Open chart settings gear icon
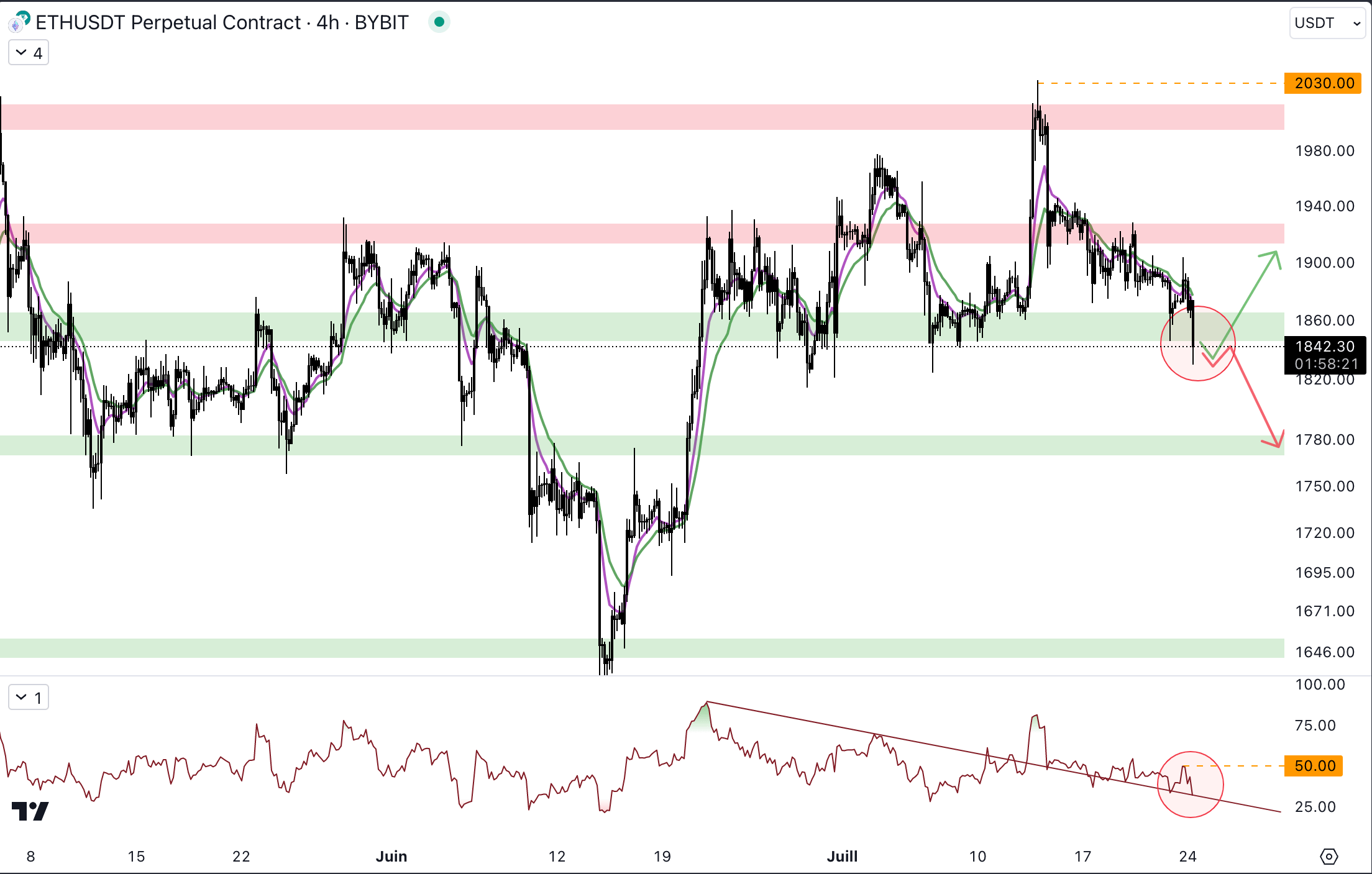 click(1329, 857)
